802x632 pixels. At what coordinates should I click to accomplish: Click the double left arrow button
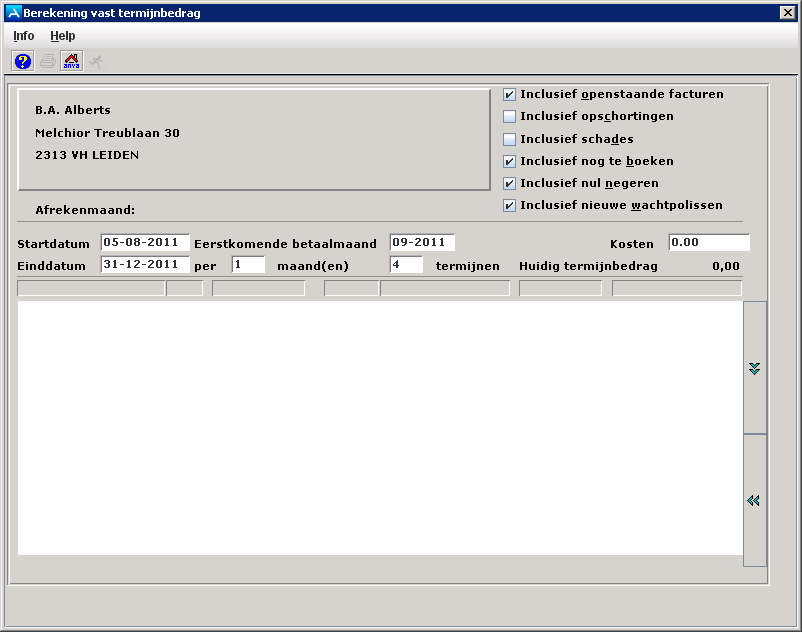coord(755,500)
